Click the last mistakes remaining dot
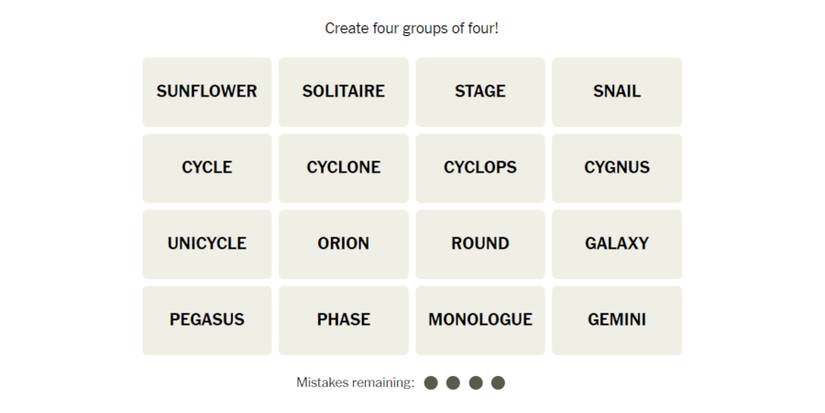The width and height of the screenshot is (825, 413). [x=498, y=383]
